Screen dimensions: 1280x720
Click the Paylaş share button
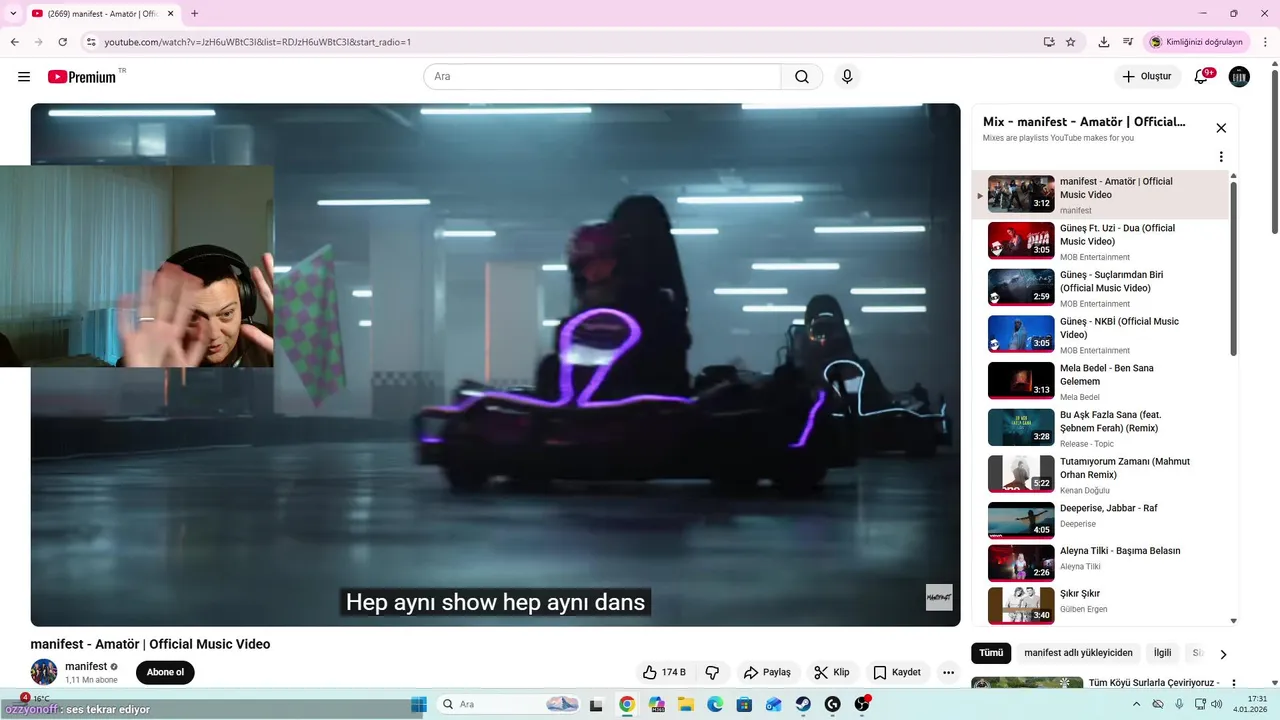[767, 672]
